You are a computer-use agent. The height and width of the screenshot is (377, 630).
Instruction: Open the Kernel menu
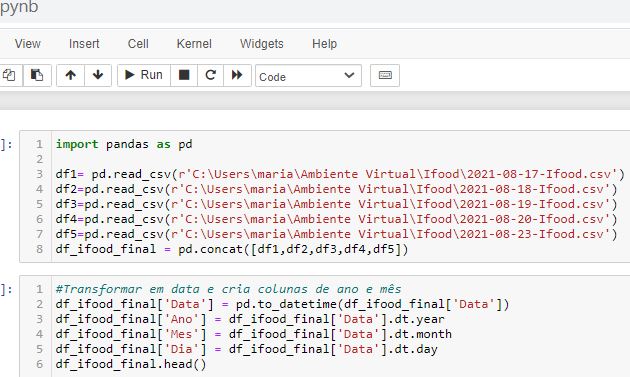(x=194, y=43)
